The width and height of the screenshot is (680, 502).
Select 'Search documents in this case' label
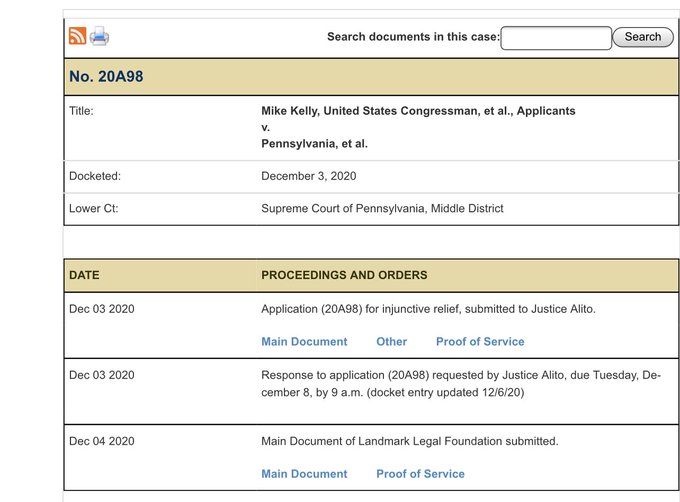413,37
